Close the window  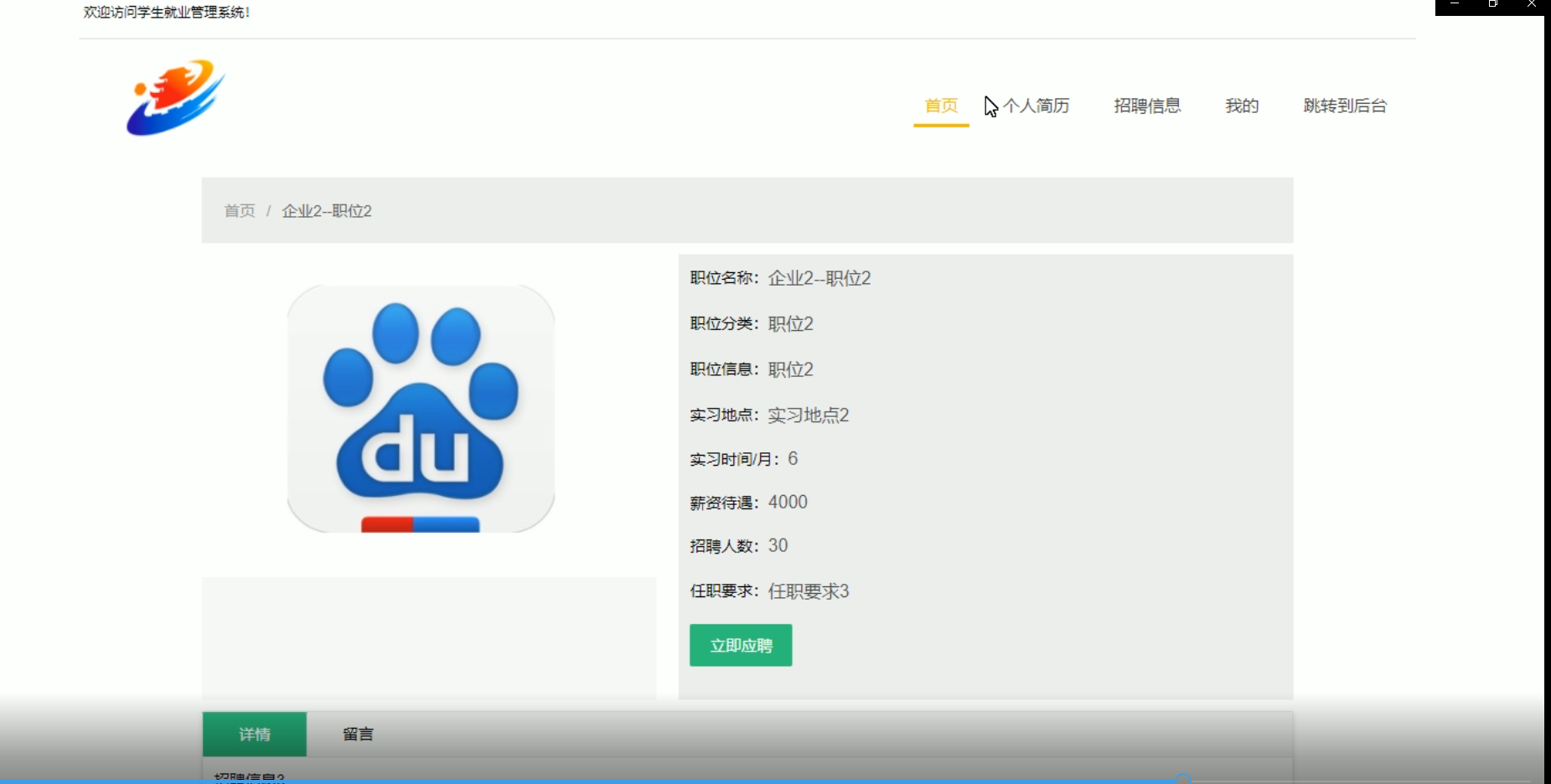click(x=1531, y=4)
